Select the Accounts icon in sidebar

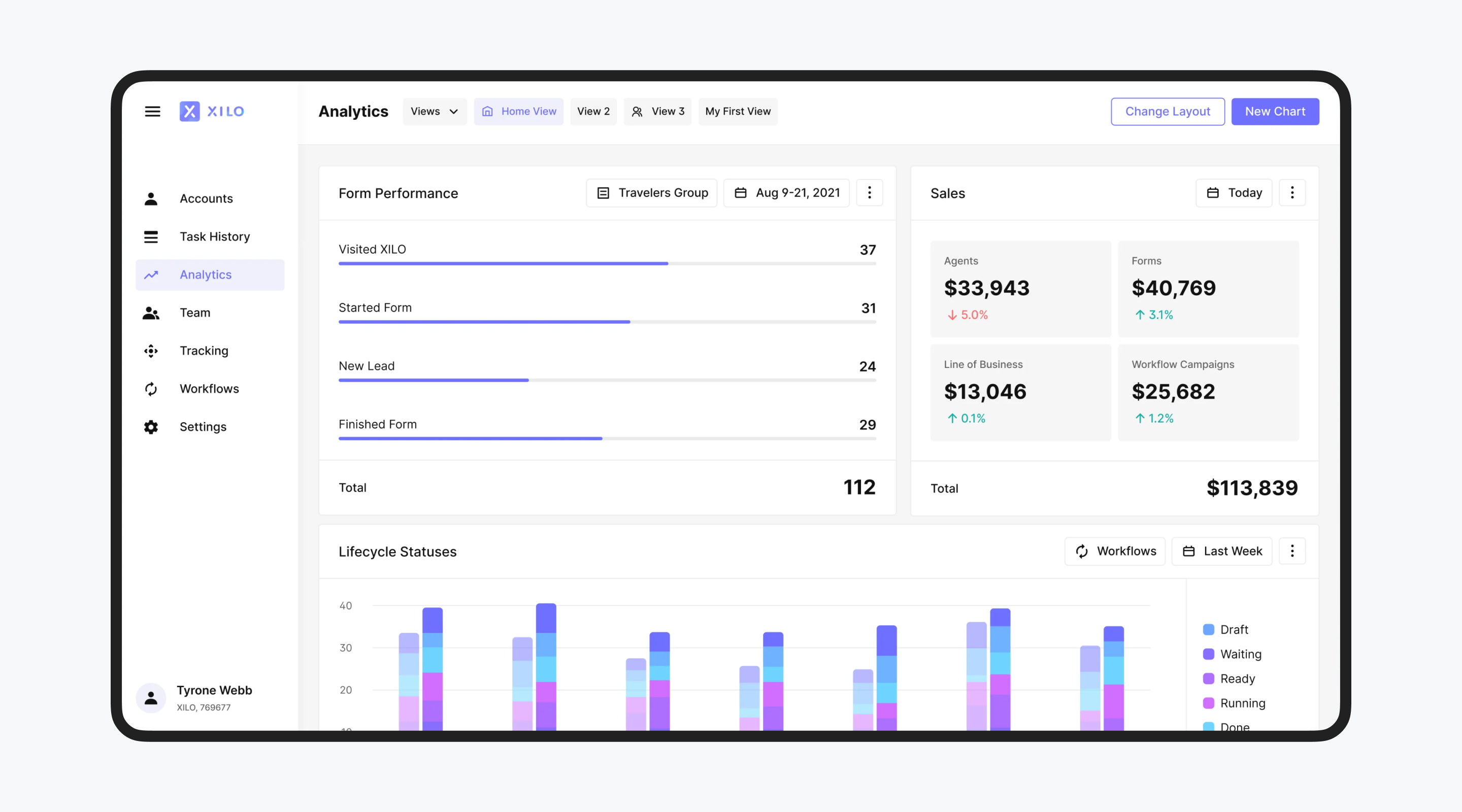coord(150,198)
